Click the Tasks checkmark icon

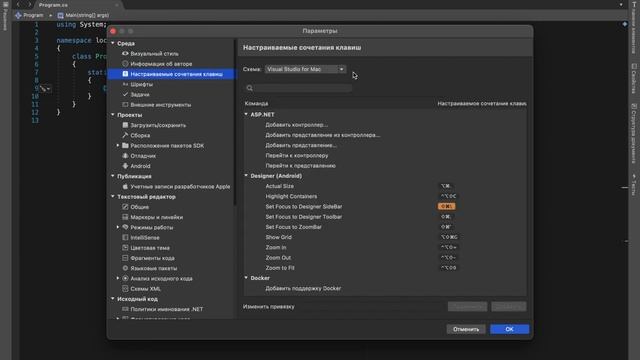pos(125,94)
